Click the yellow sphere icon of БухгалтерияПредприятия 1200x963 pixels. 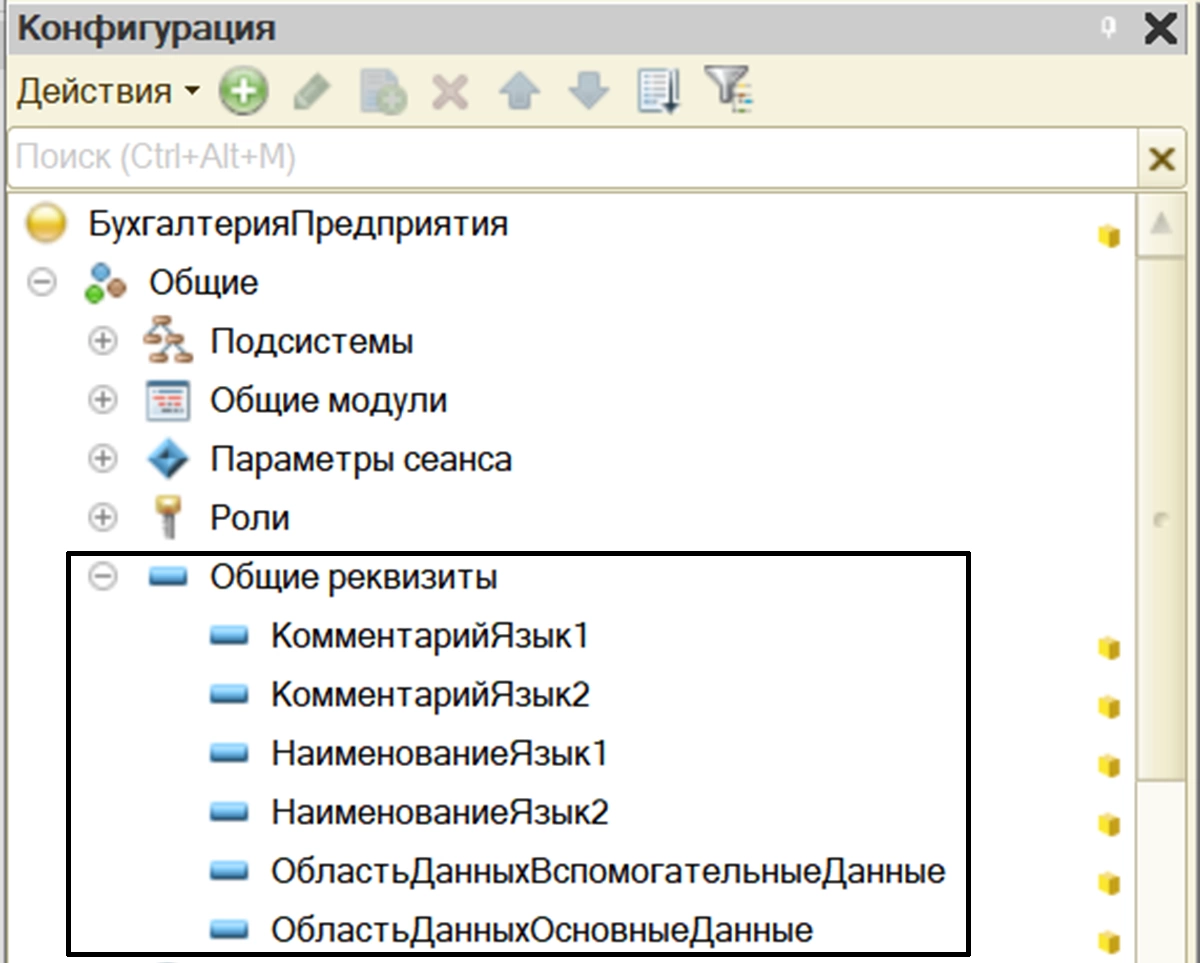point(47,224)
